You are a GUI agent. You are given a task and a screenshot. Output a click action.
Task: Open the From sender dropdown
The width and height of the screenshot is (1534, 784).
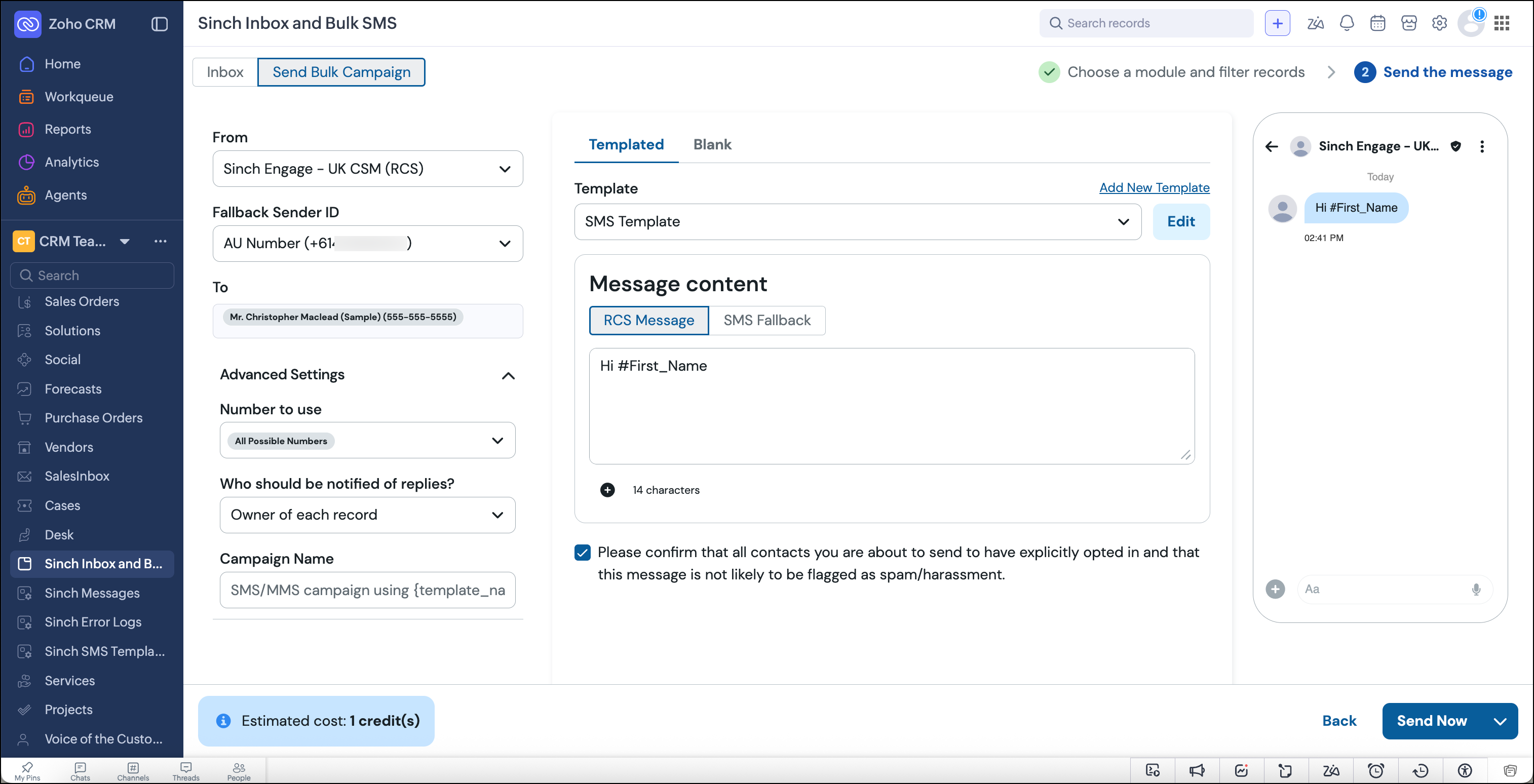click(367, 169)
